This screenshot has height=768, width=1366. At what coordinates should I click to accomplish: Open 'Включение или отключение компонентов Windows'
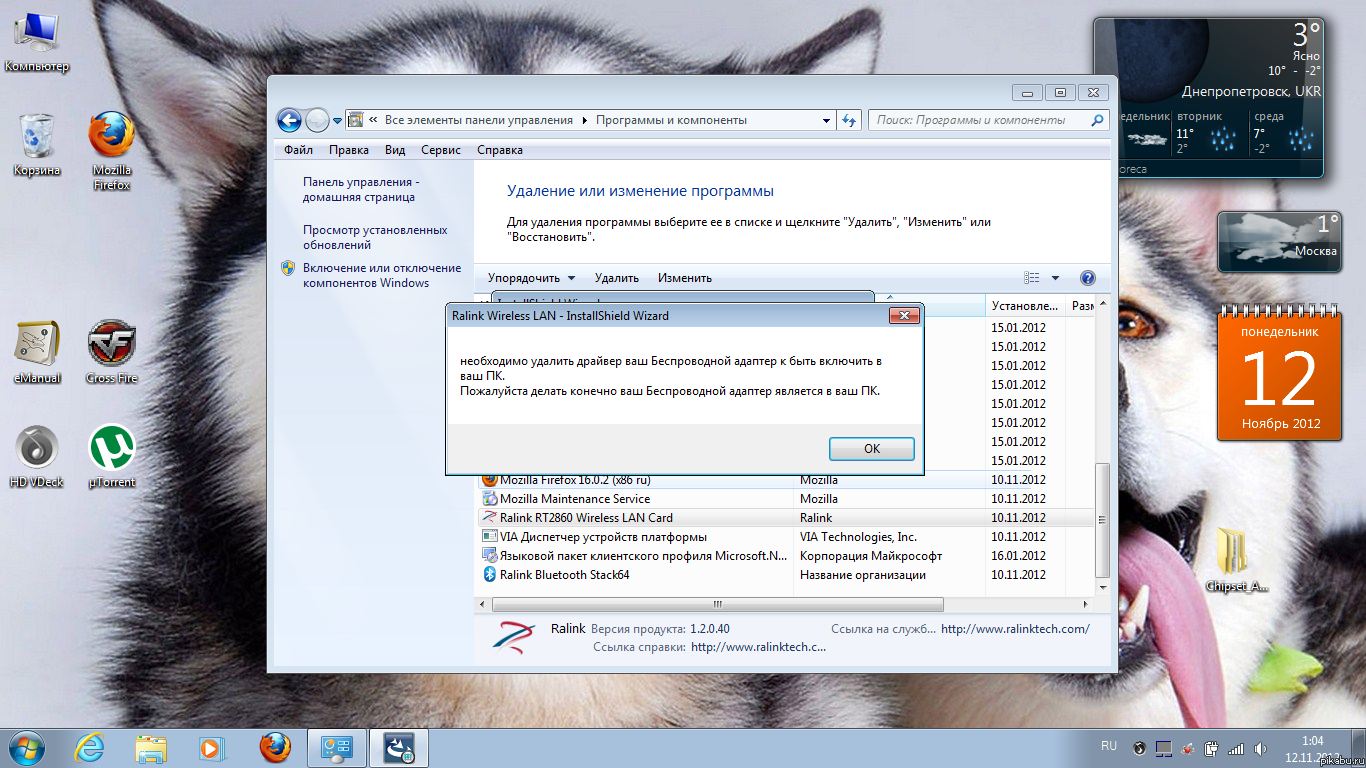pos(382,275)
